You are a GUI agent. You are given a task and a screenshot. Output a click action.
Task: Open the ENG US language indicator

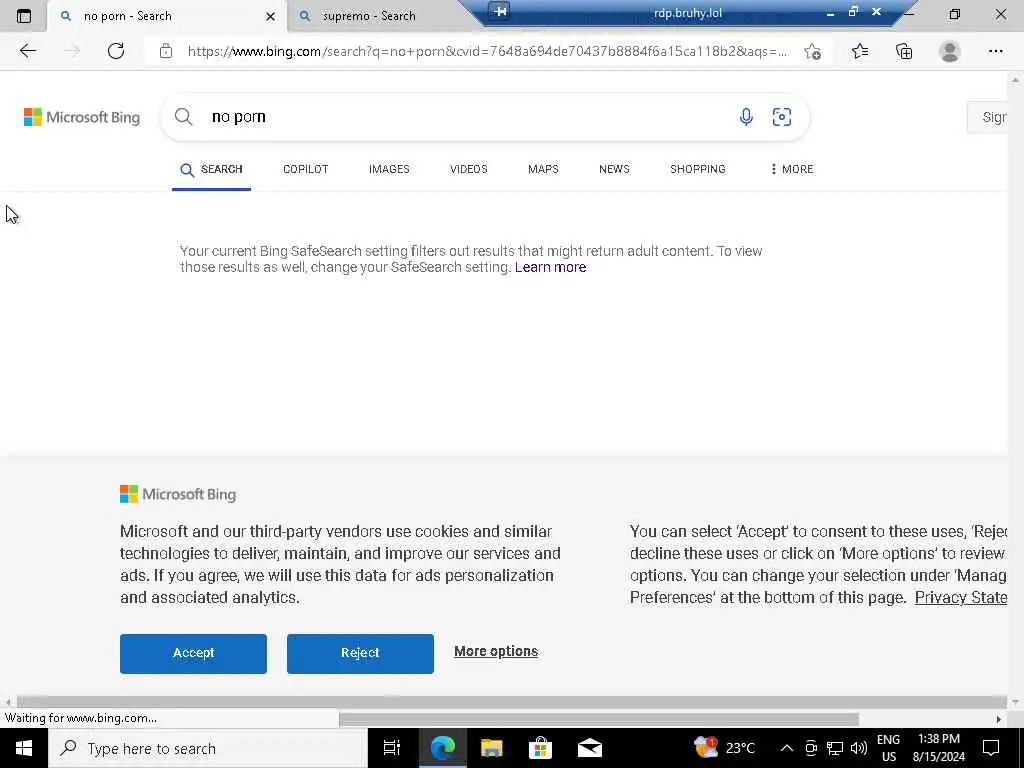888,748
